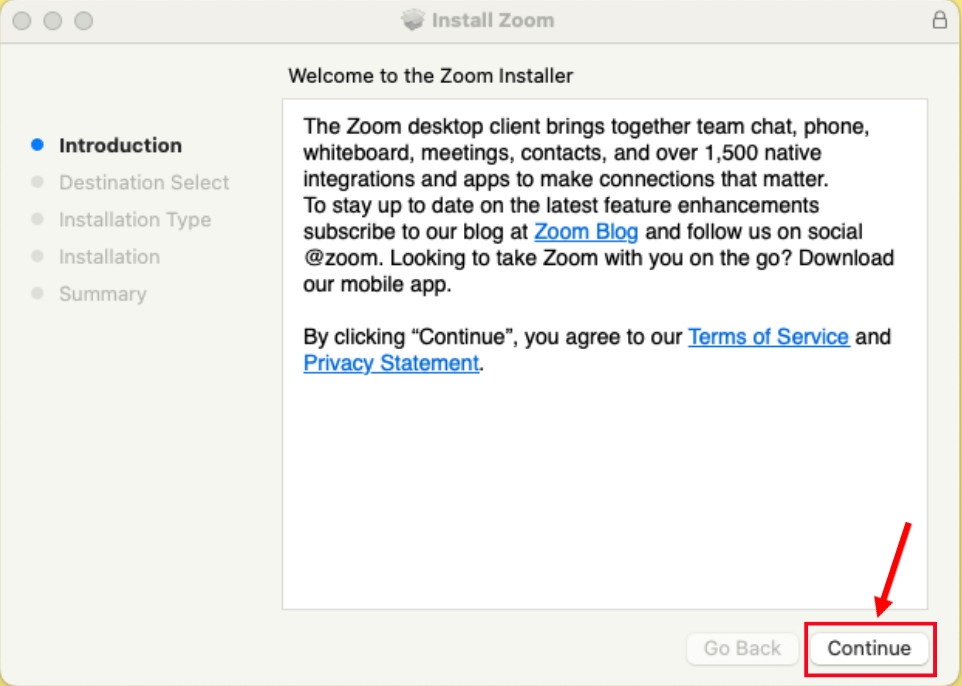Screen dimensions: 962x686
Task: Click the lock icon in the title bar
Action: 939,20
